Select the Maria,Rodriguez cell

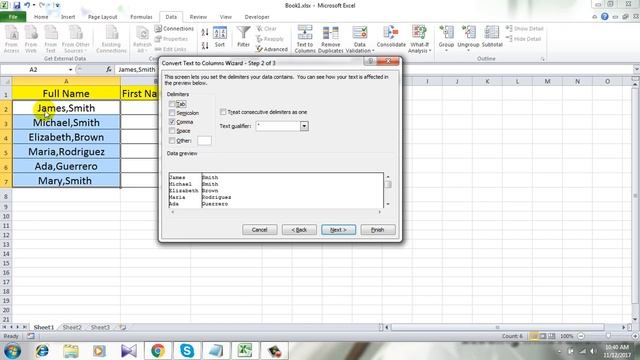coord(66,152)
